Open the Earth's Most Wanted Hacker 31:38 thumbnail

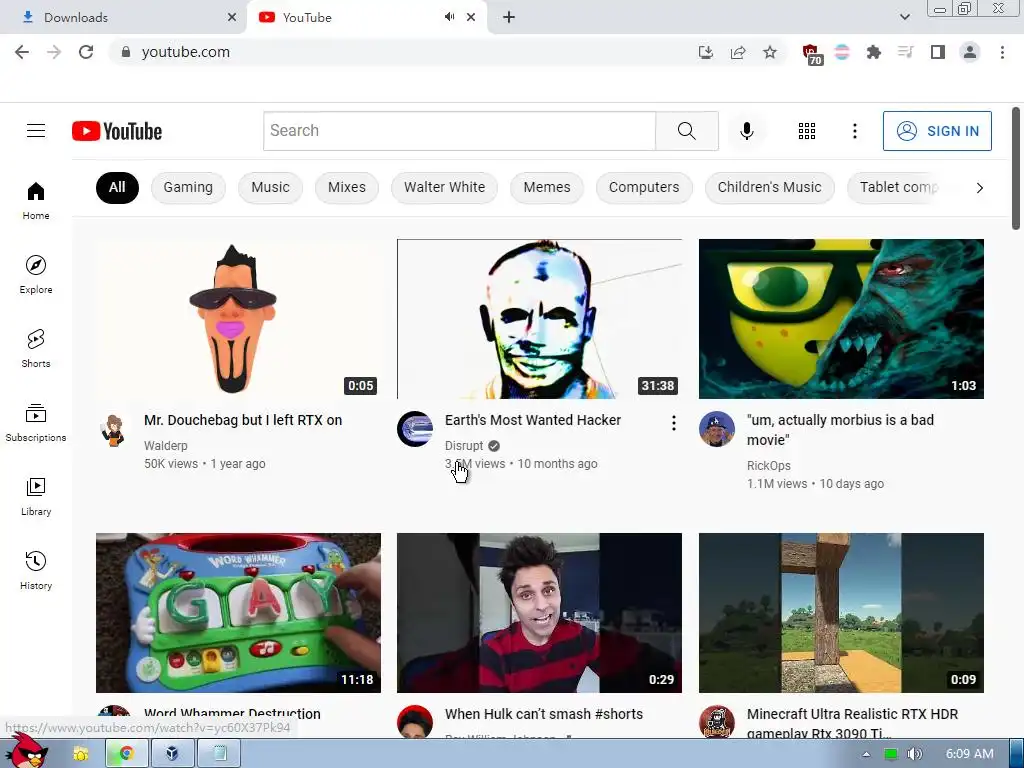[539, 319]
